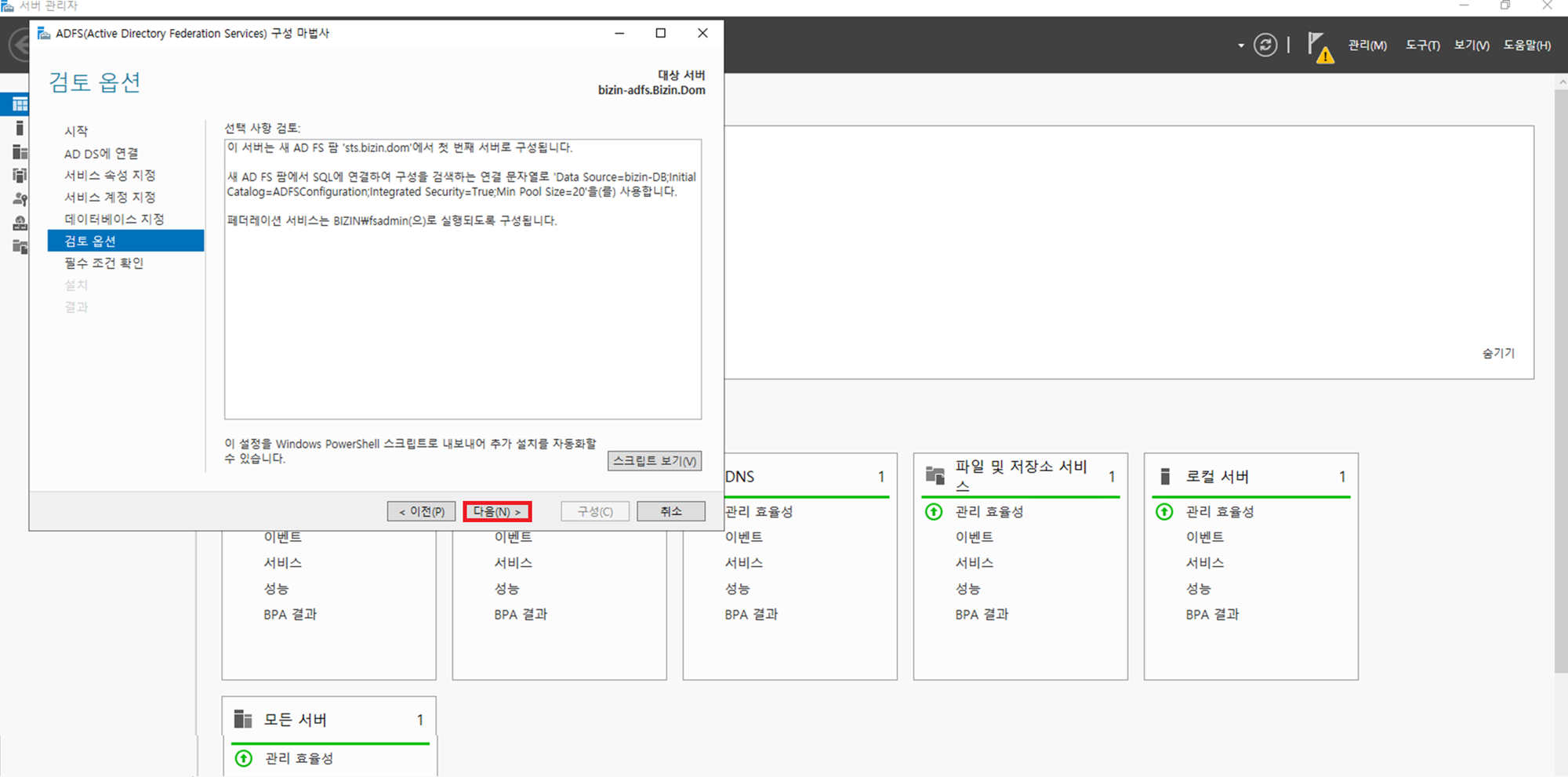Click the Next (다음) button in the wizard
Screen dimensions: 1568x777
(497, 511)
